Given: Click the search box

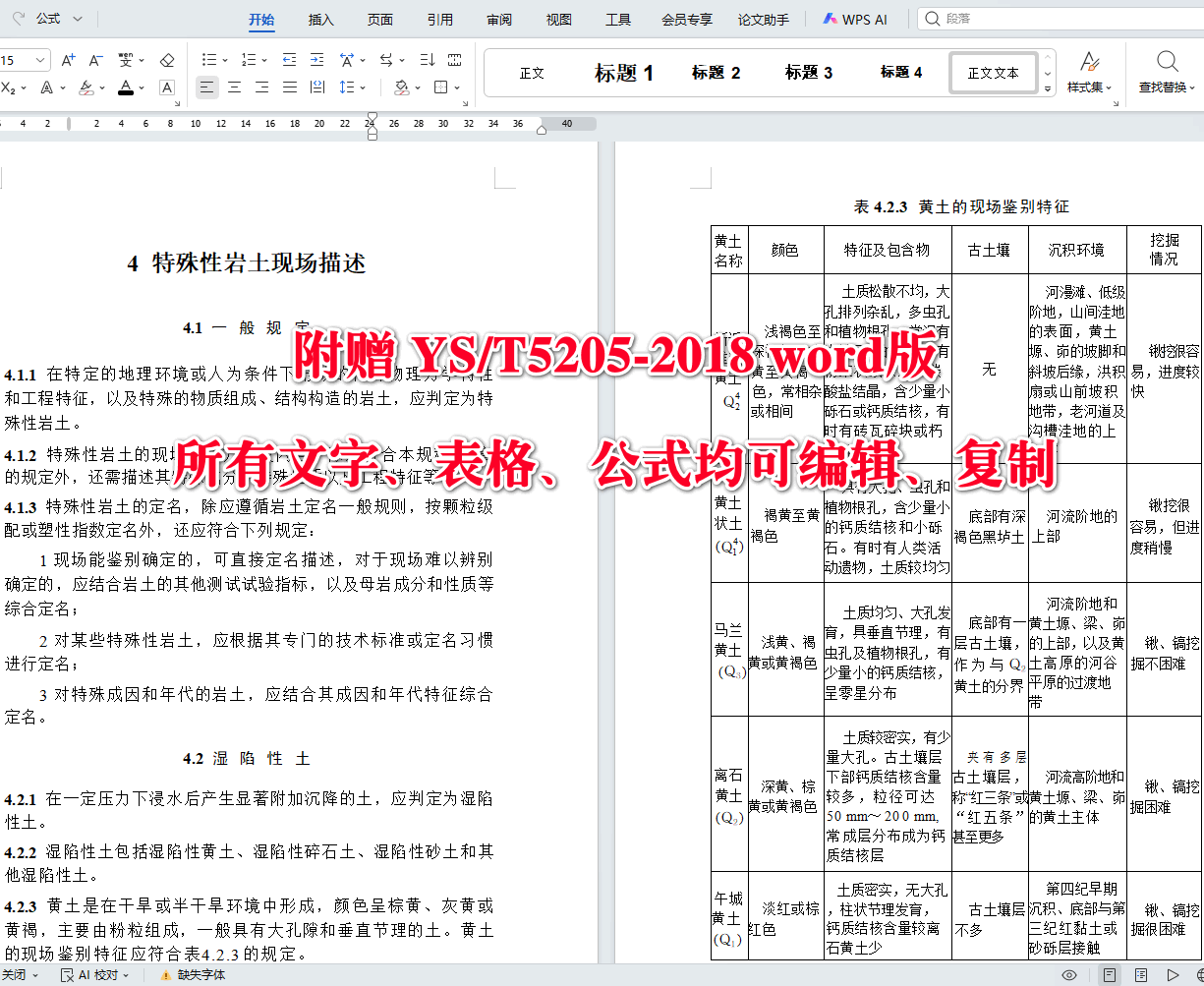Looking at the screenshot, I should [x=1061, y=19].
